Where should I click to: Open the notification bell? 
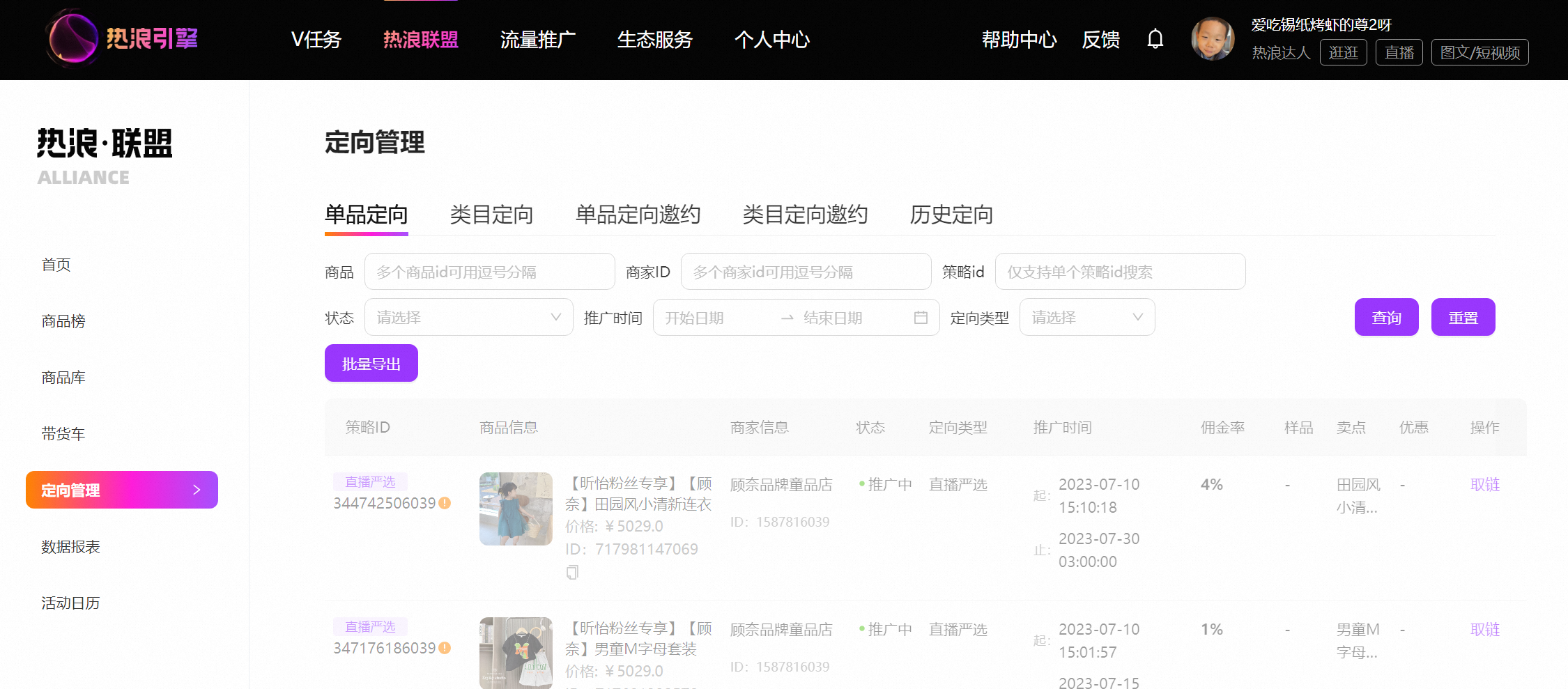[x=1155, y=39]
